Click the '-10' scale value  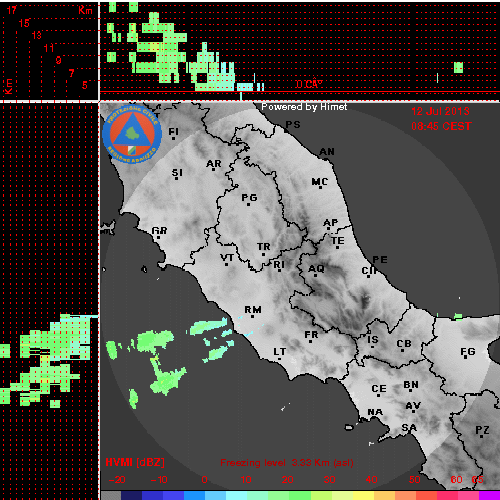coord(159,480)
